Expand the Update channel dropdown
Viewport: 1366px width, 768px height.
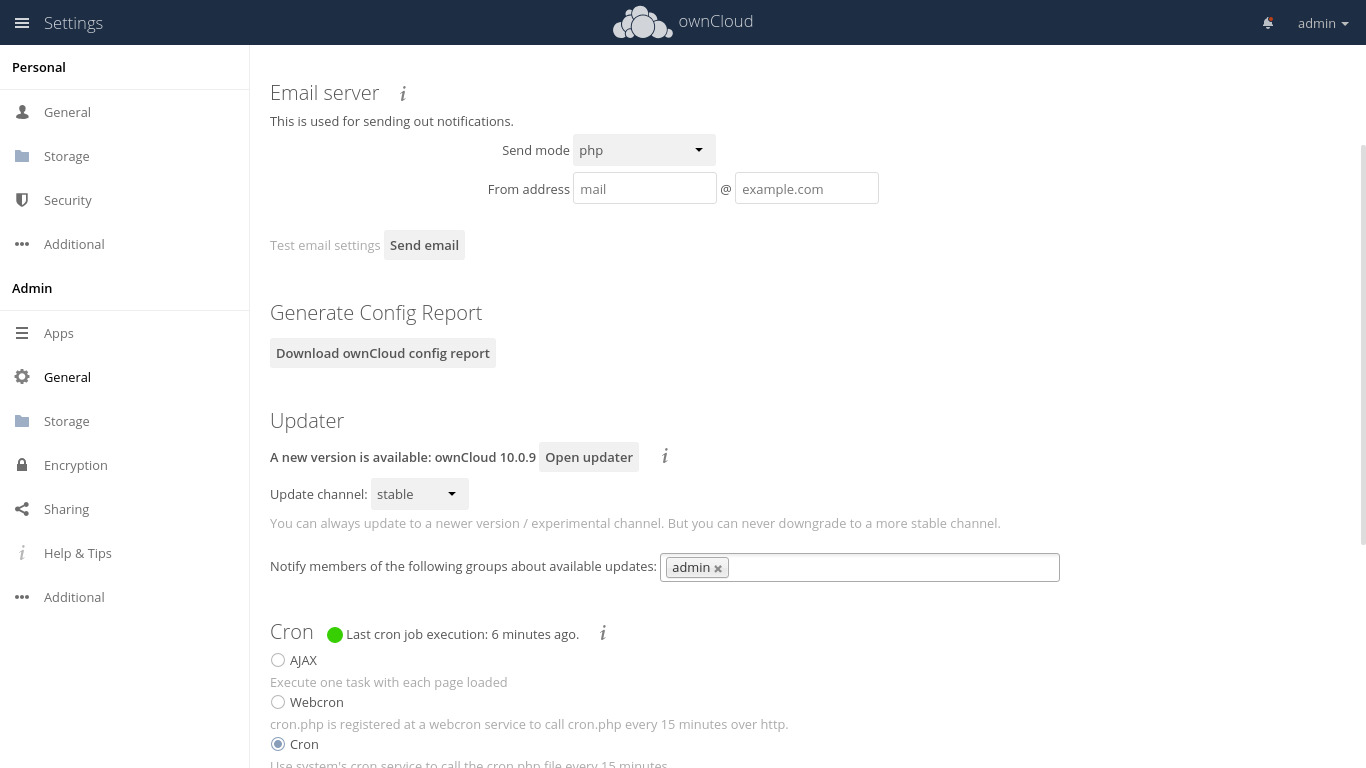coord(419,494)
